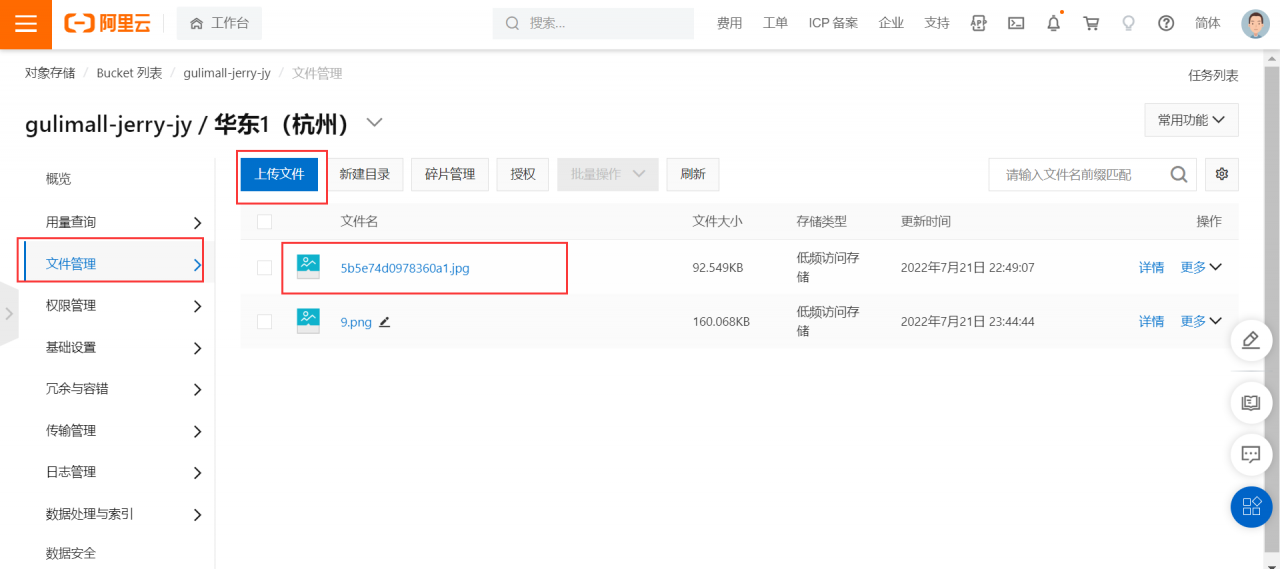The width and height of the screenshot is (1280, 569).
Task: Click the light bulb tips icon
Action: pos(1129,23)
